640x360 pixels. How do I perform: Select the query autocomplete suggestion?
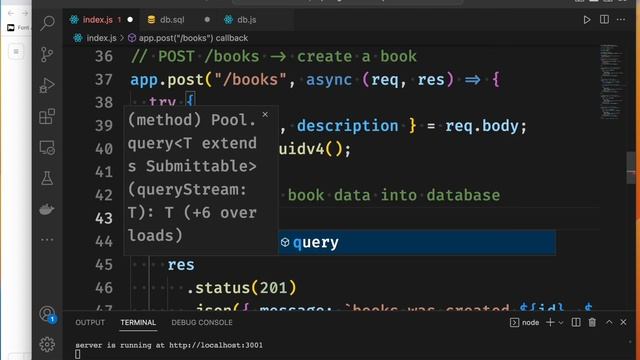tap(417, 242)
